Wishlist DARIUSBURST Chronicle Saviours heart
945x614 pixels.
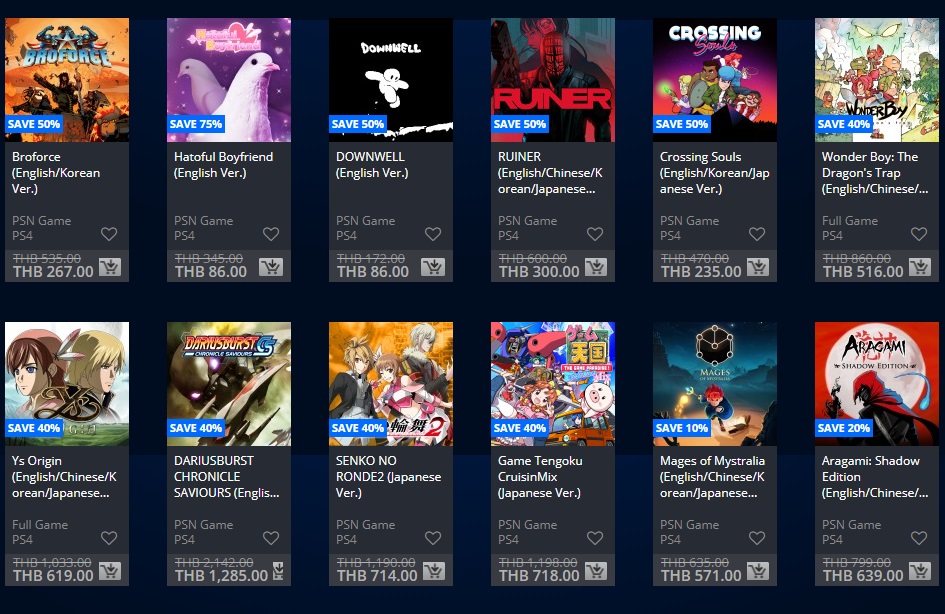pyautogui.click(x=271, y=538)
